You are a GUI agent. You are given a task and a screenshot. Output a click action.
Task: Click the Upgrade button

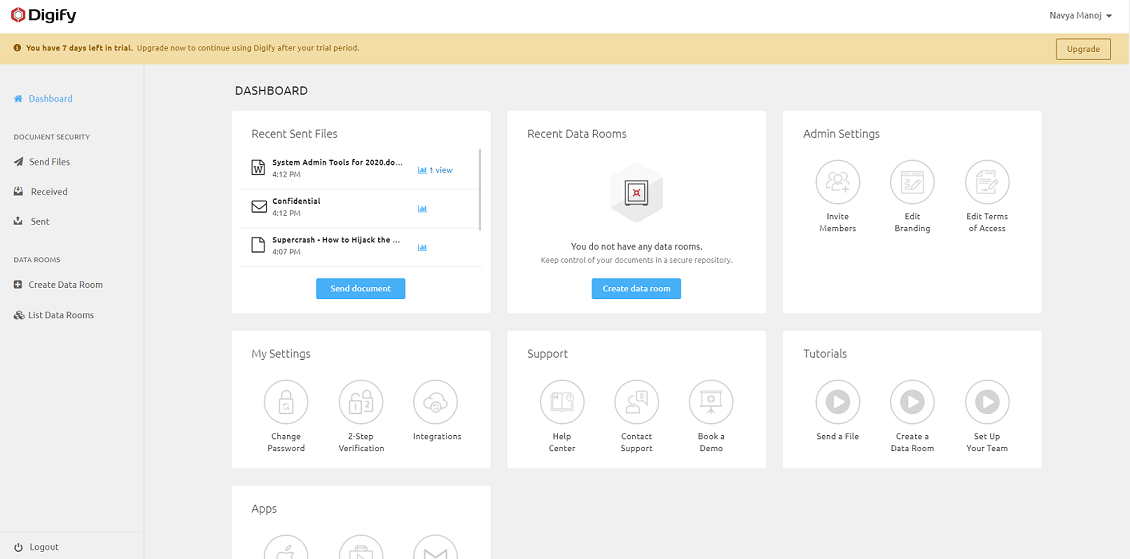[1083, 49]
